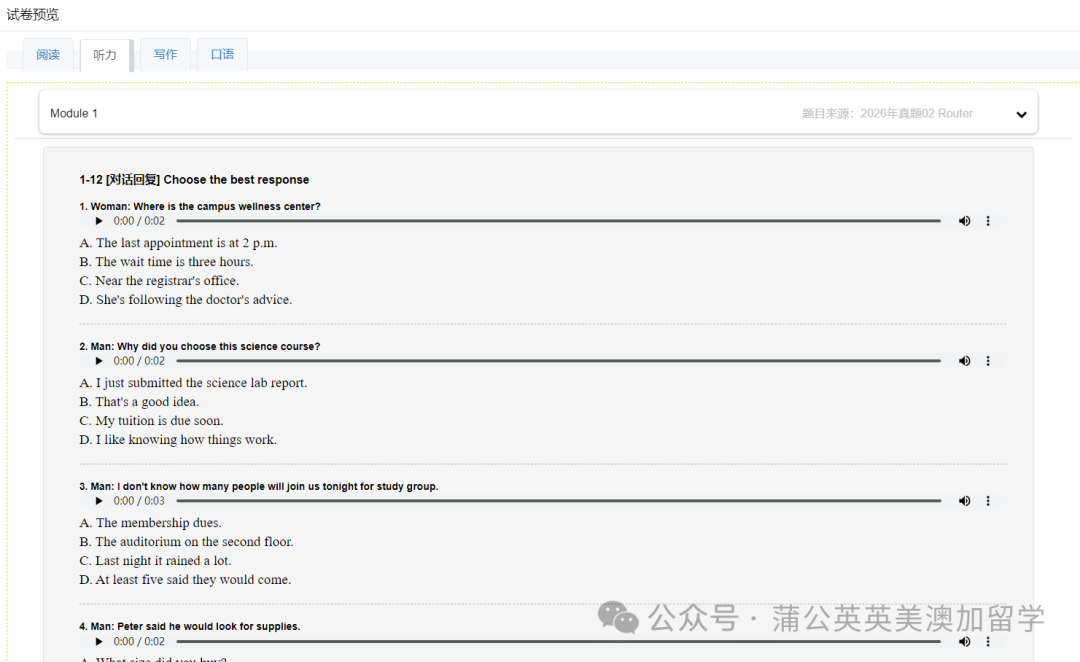The height and width of the screenshot is (662, 1080).
Task: Open the 写作 tab
Action: coord(165,55)
